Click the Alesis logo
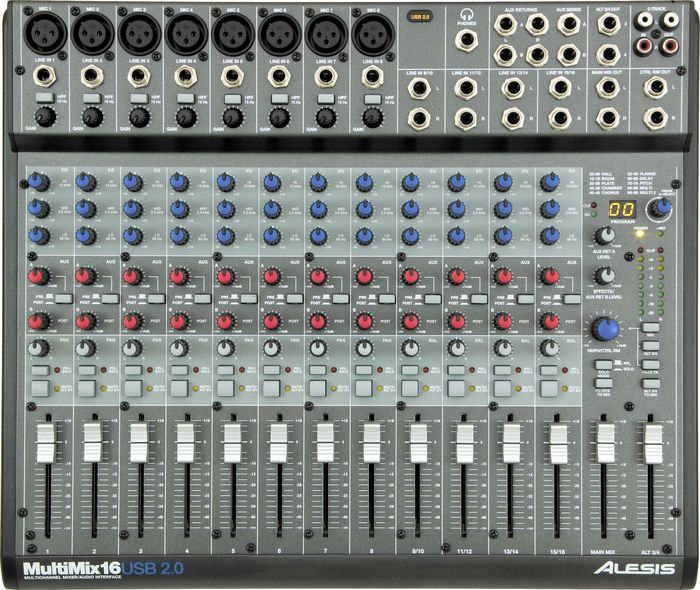This screenshot has height=590, width=700. click(633, 568)
